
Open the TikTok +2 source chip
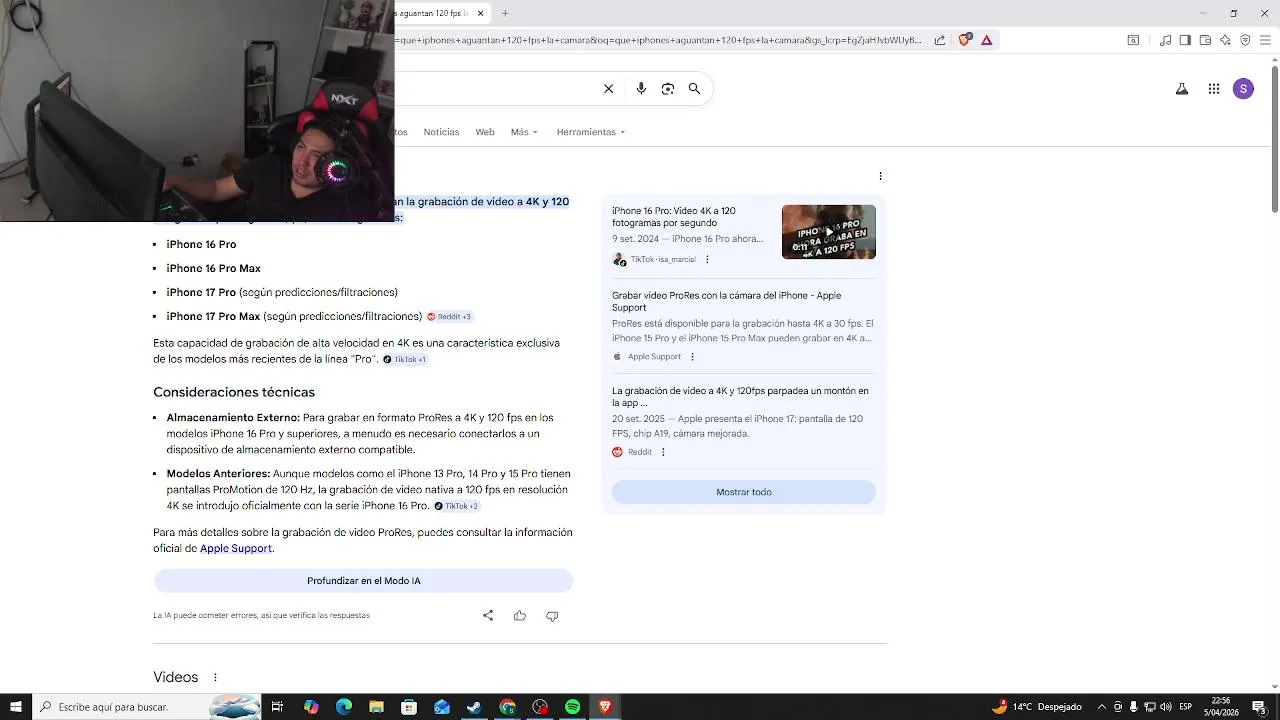point(456,506)
